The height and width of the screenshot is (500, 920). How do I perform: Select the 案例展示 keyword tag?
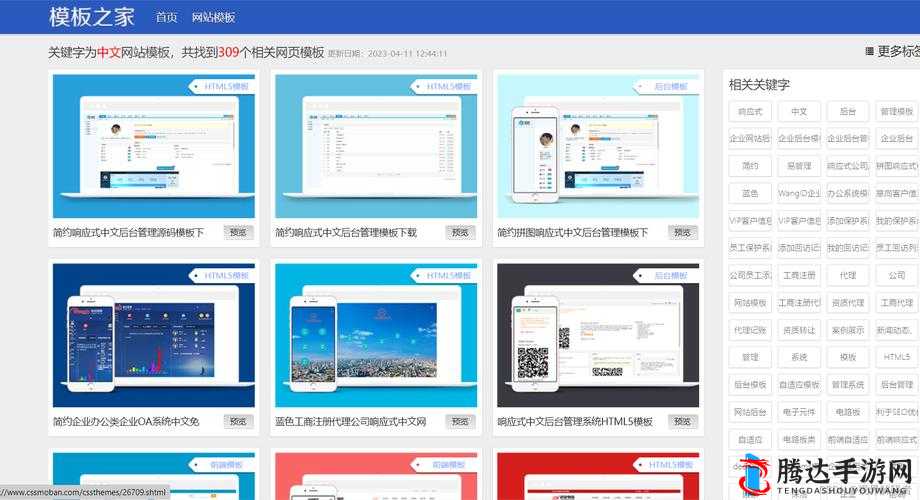coord(847,330)
